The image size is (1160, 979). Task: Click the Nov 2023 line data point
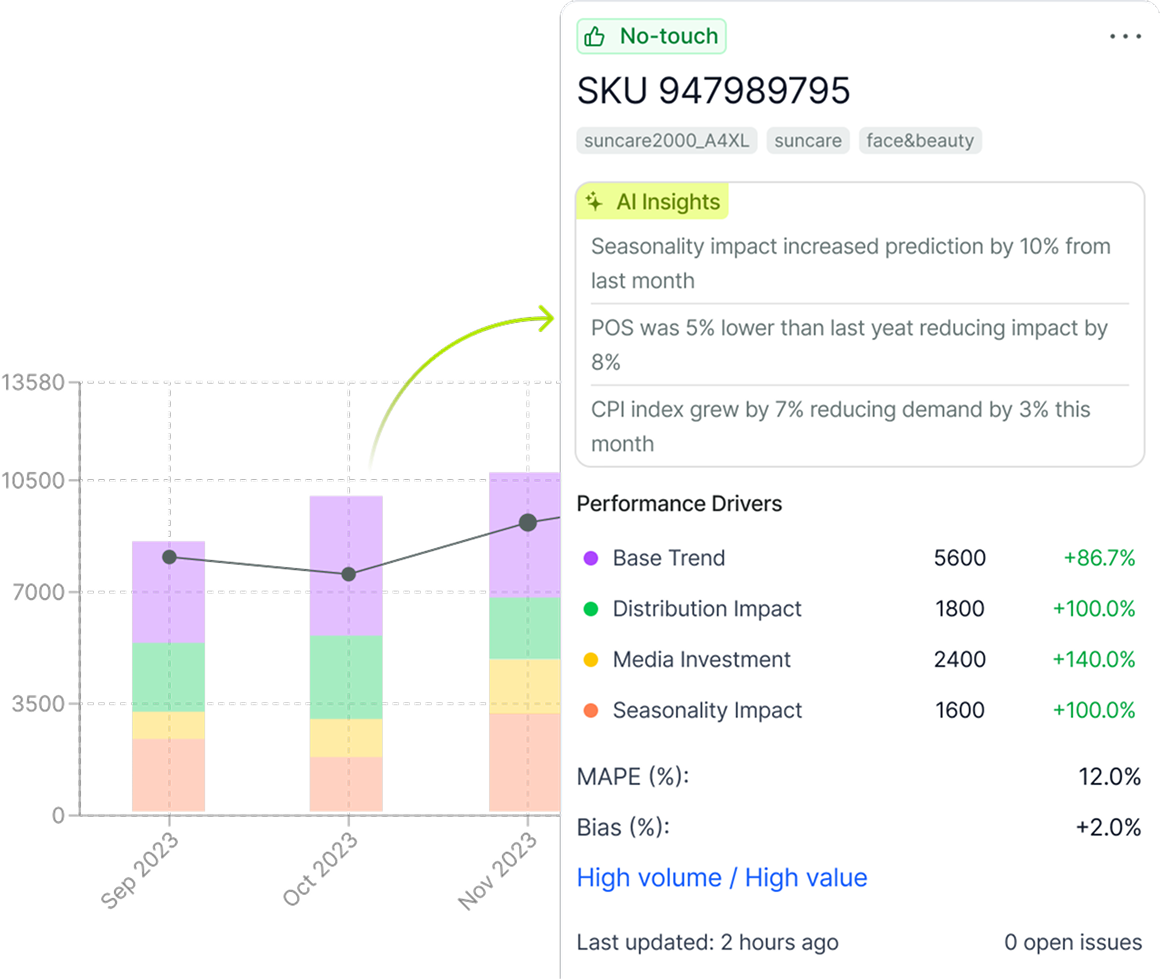coord(527,523)
